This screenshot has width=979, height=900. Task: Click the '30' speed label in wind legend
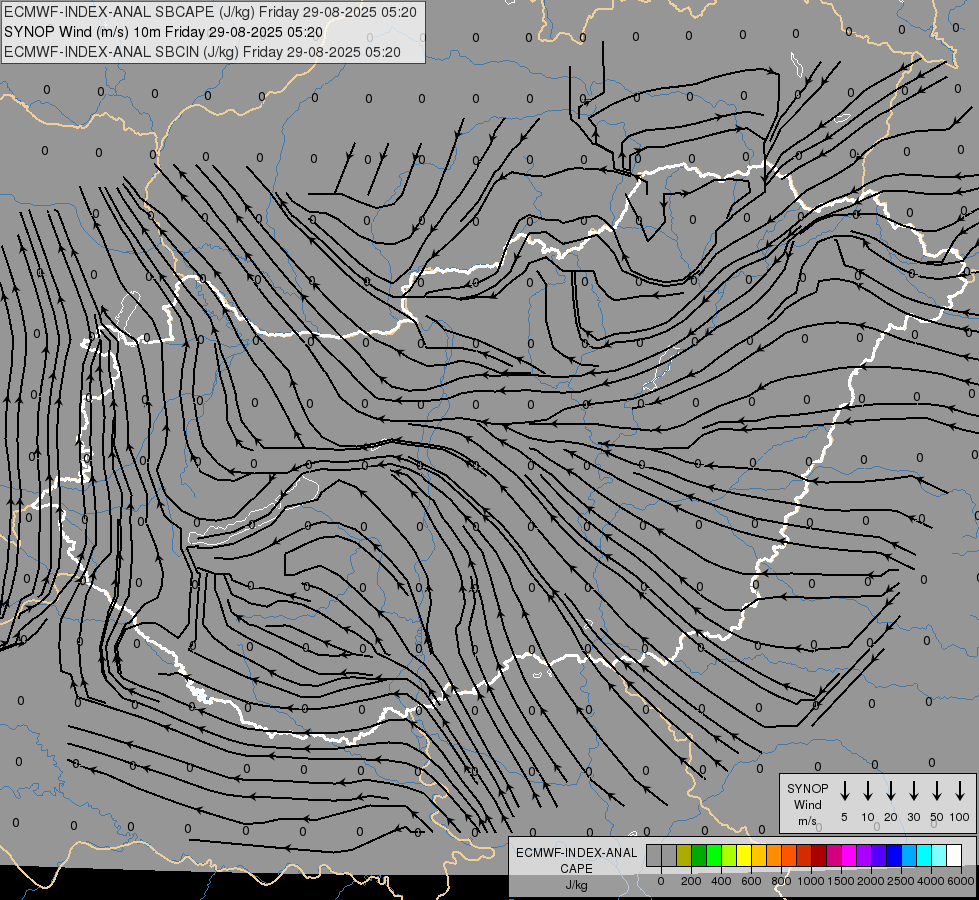913,817
